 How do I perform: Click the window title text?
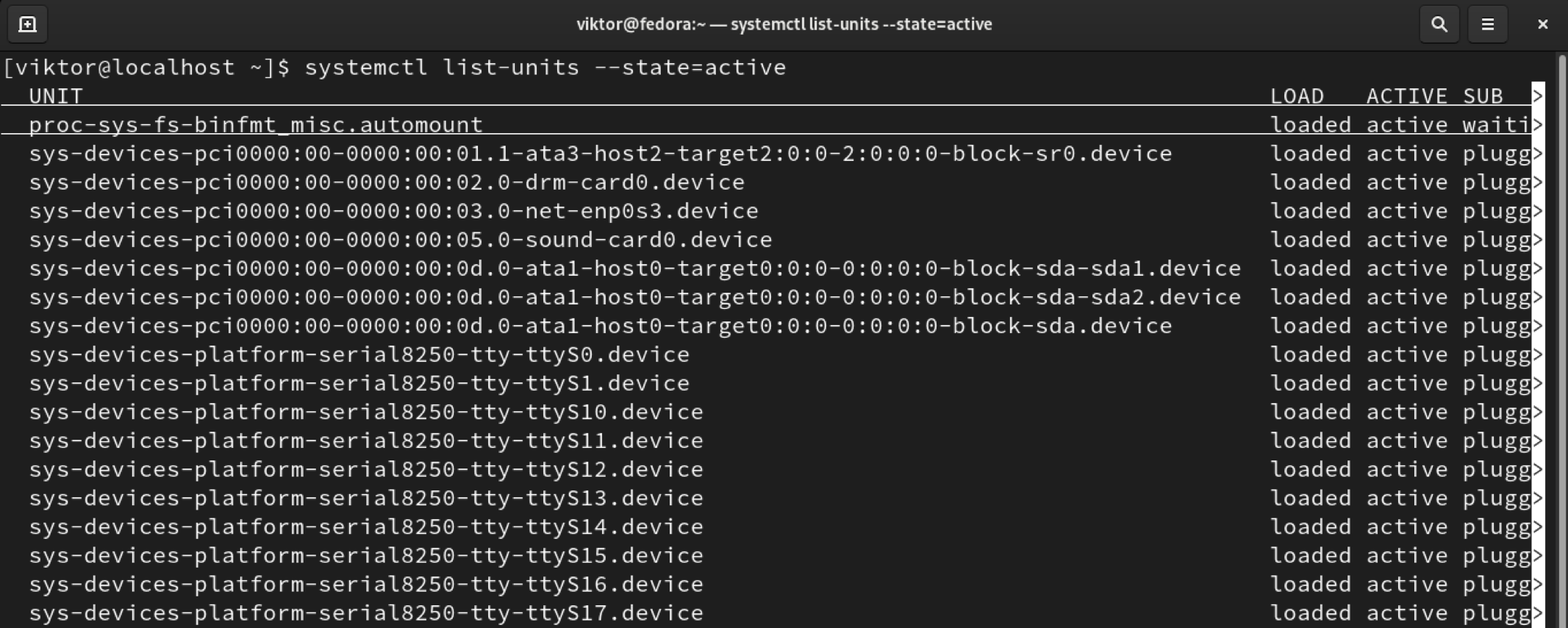click(784, 24)
